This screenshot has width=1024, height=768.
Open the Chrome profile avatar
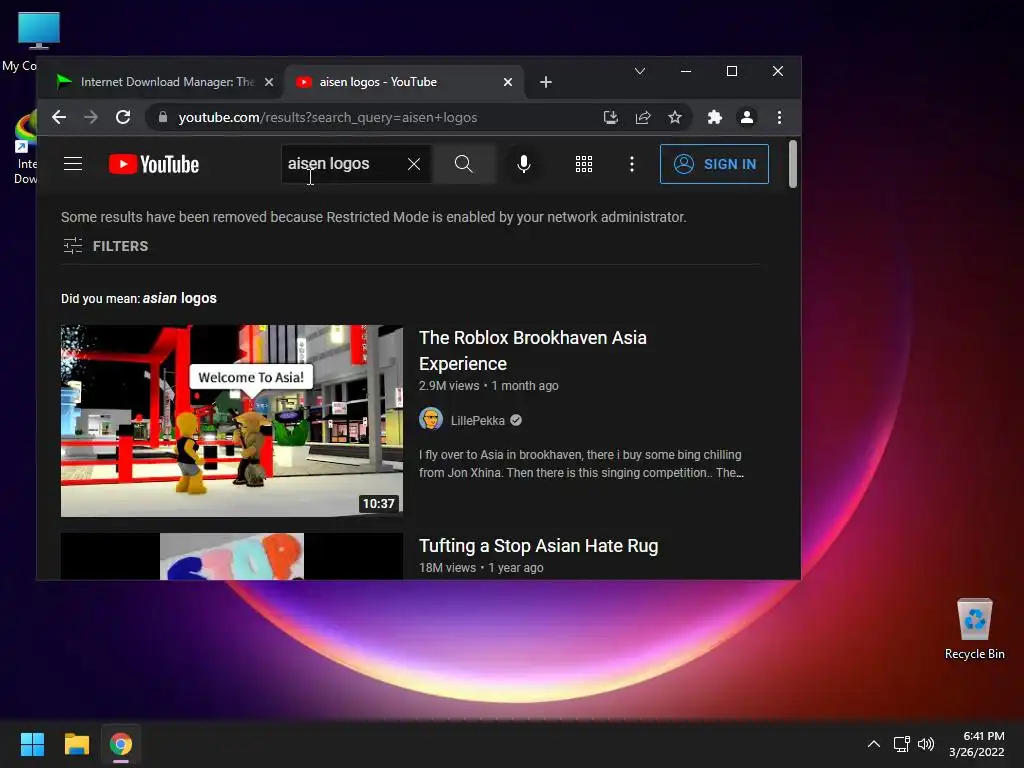pyautogui.click(x=746, y=118)
